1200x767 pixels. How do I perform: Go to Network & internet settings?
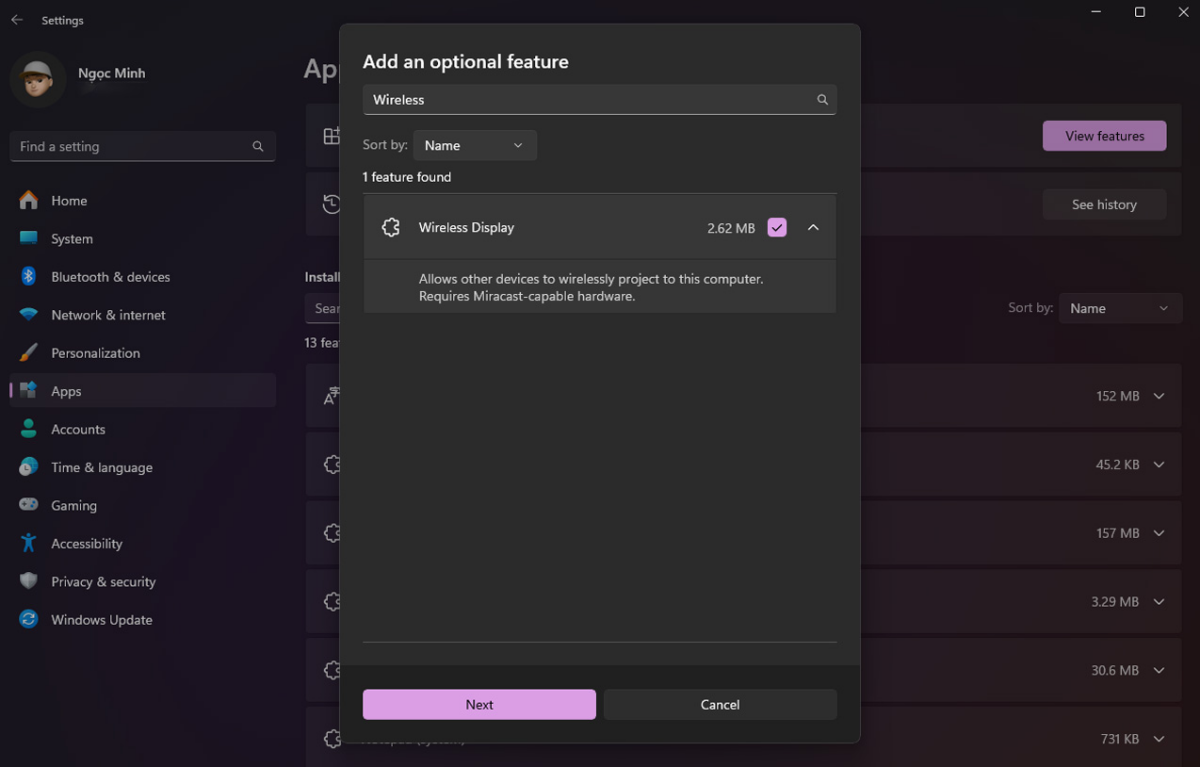click(108, 315)
